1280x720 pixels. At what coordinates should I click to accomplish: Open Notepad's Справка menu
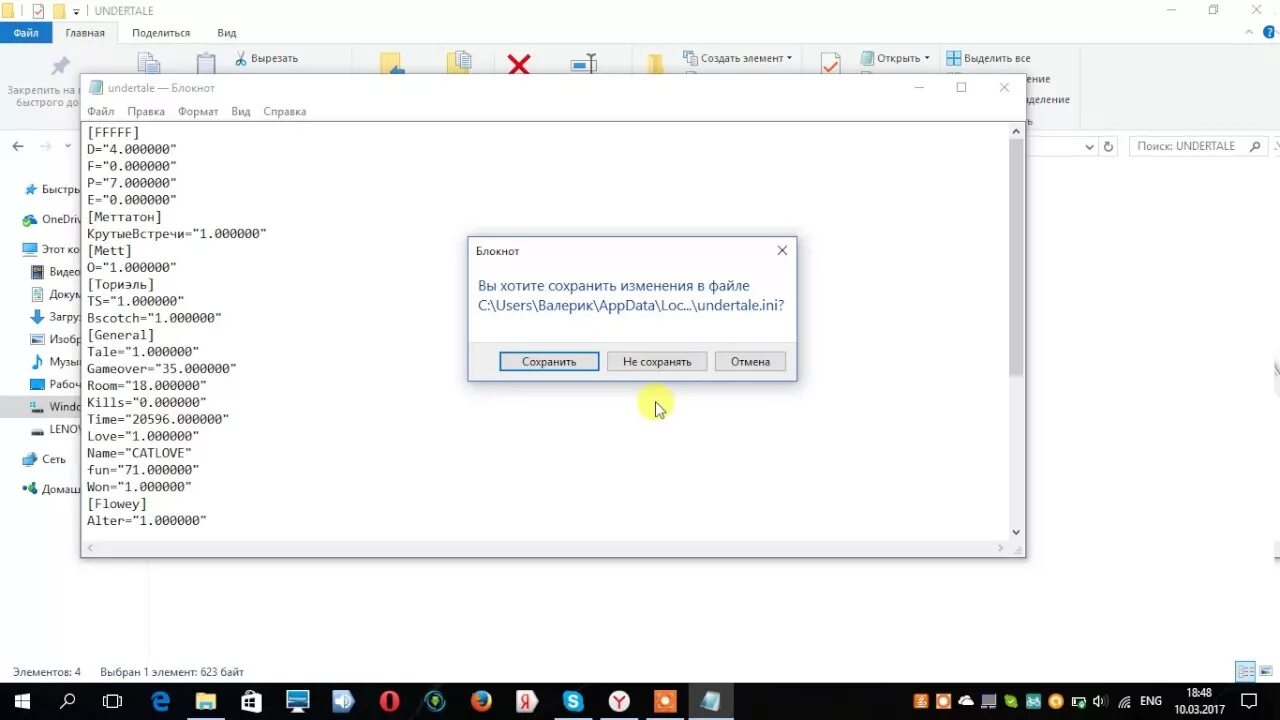[285, 111]
